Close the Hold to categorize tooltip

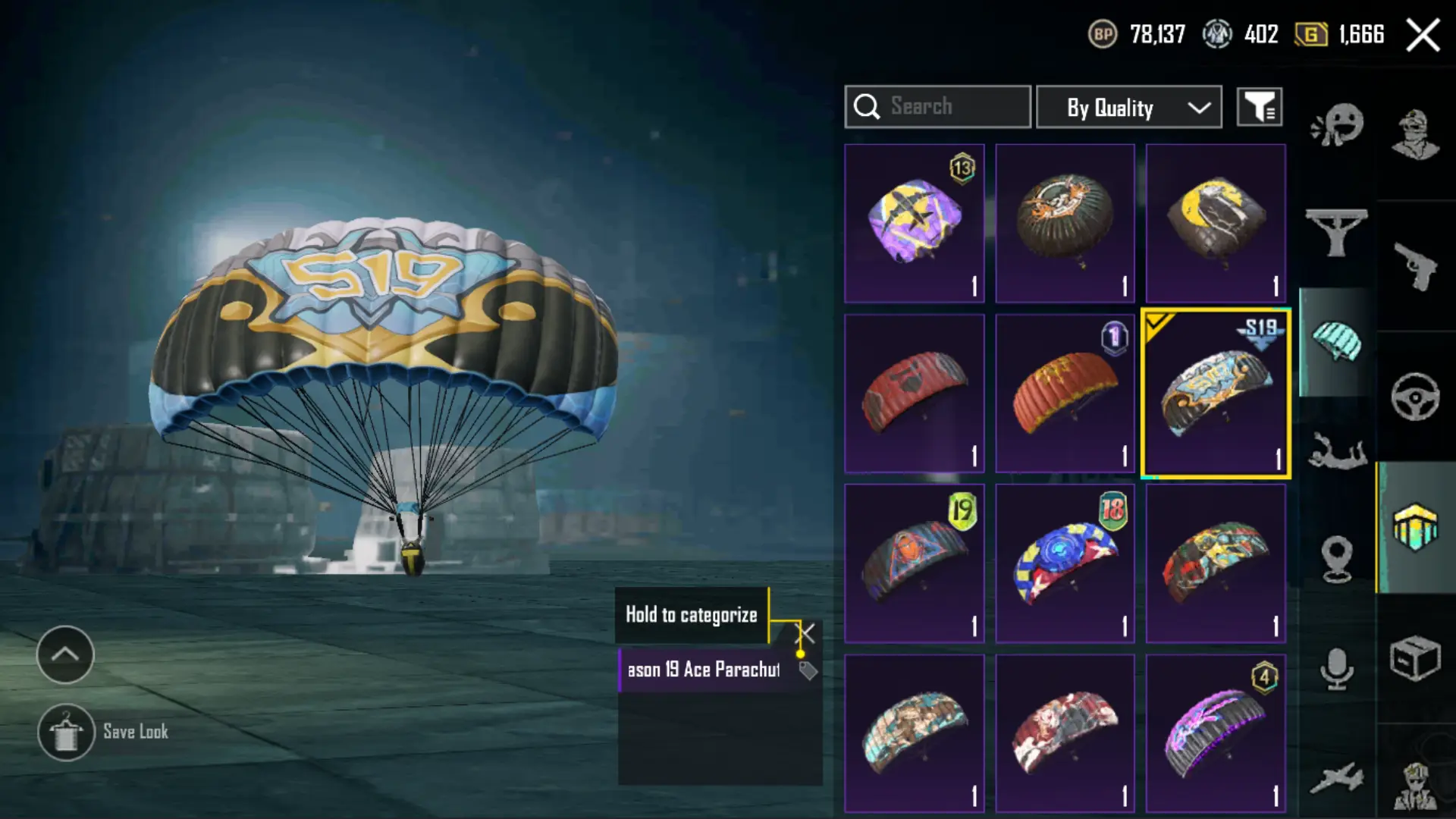(x=805, y=632)
